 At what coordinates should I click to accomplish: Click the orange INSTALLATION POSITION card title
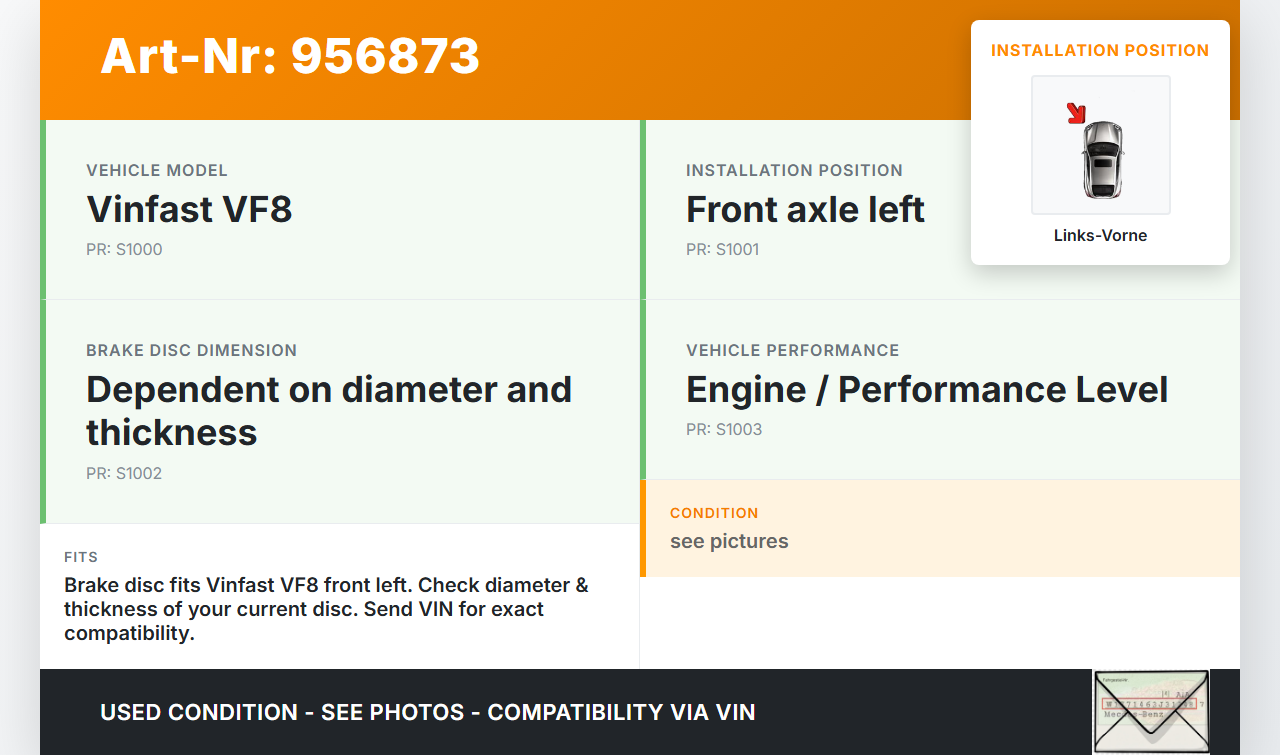pyautogui.click(x=1100, y=51)
